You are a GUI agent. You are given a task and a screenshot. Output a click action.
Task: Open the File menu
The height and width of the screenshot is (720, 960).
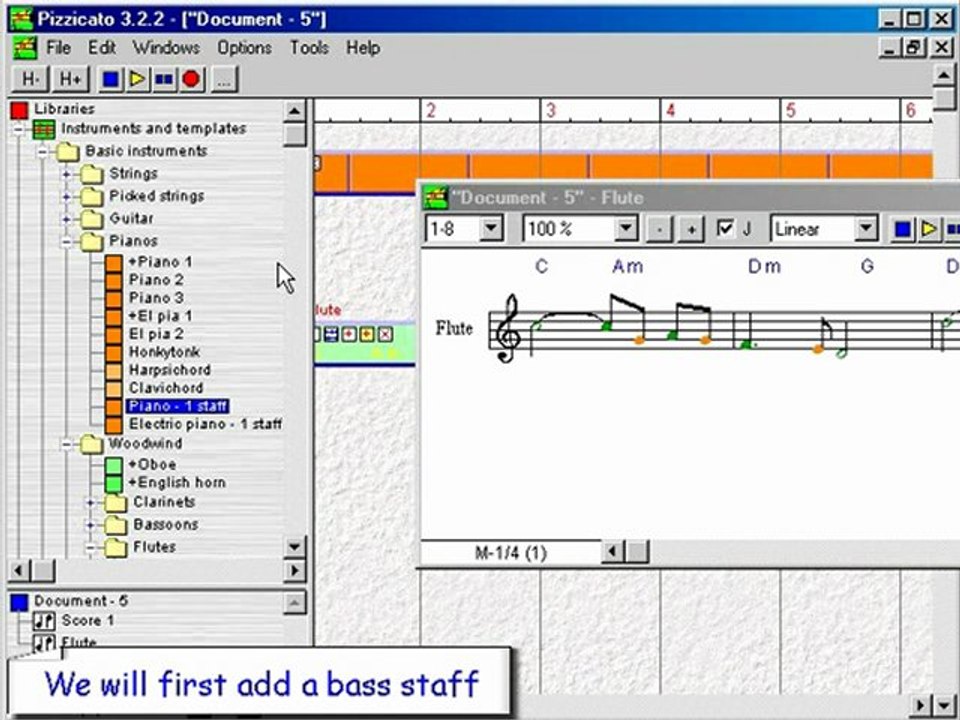(59, 48)
